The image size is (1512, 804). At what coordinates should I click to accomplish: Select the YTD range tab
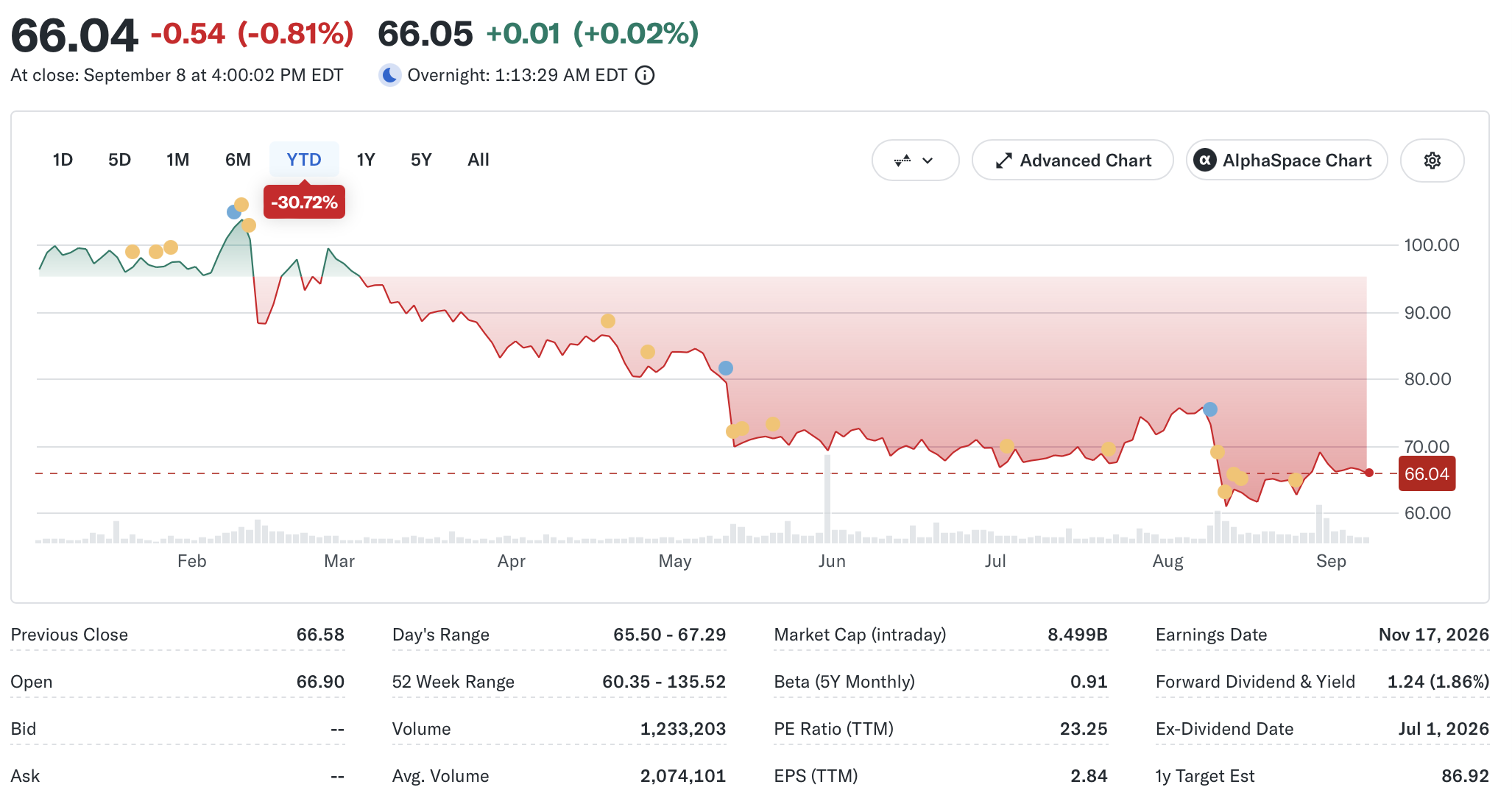click(304, 160)
